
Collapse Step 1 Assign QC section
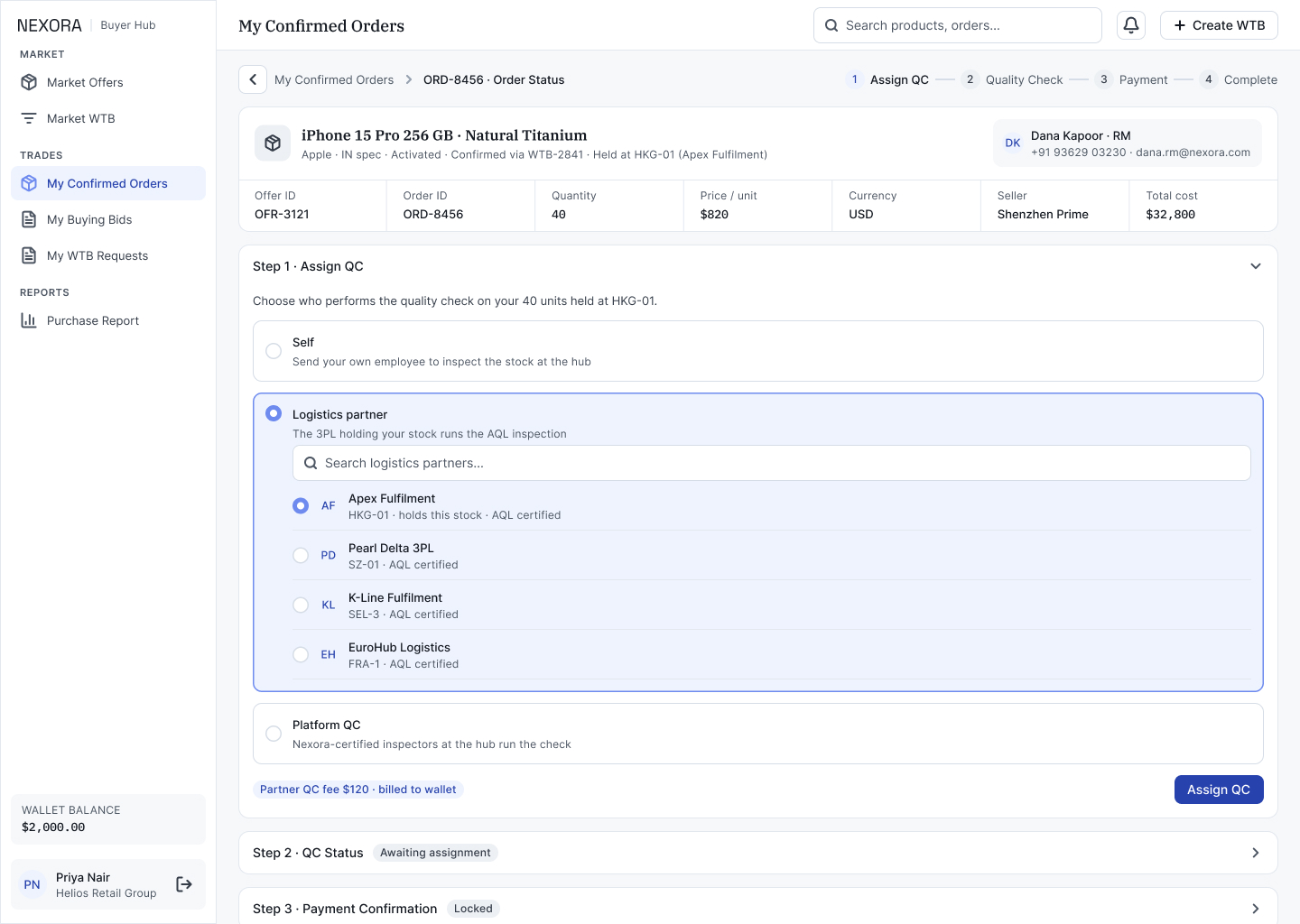(1256, 266)
